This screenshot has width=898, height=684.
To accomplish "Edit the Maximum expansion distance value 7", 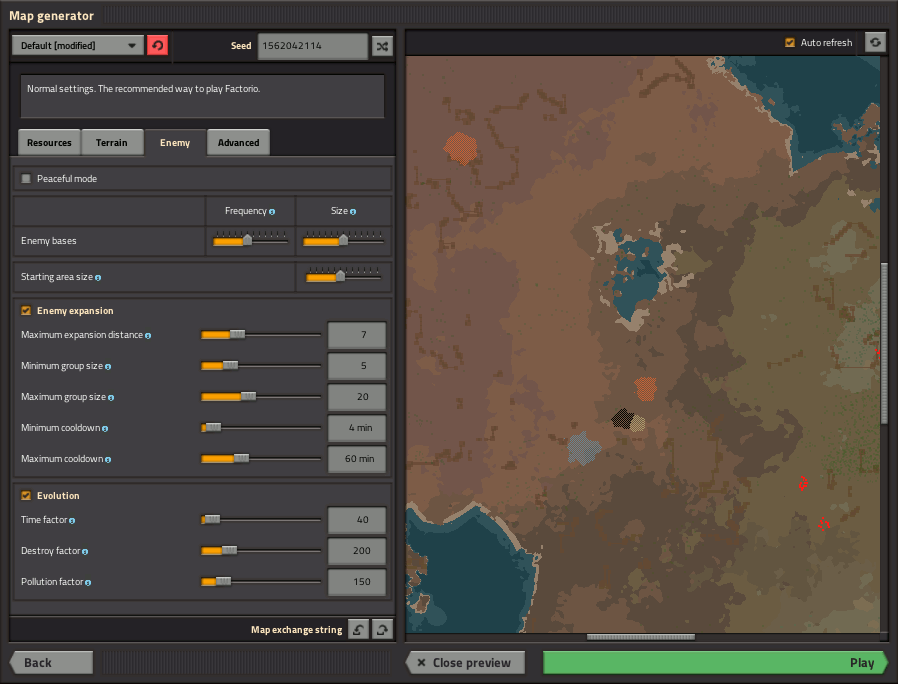I will [x=357, y=335].
